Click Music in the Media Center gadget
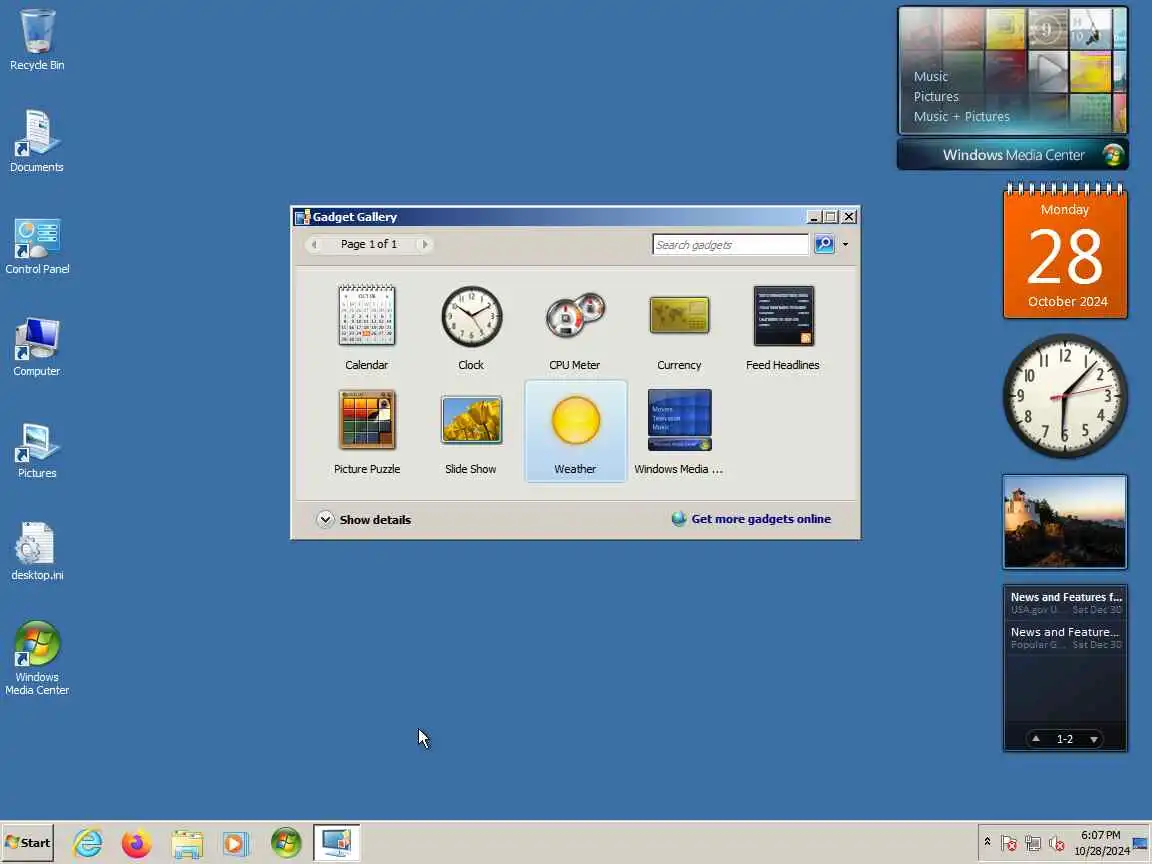1152x864 pixels. (930, 76)
